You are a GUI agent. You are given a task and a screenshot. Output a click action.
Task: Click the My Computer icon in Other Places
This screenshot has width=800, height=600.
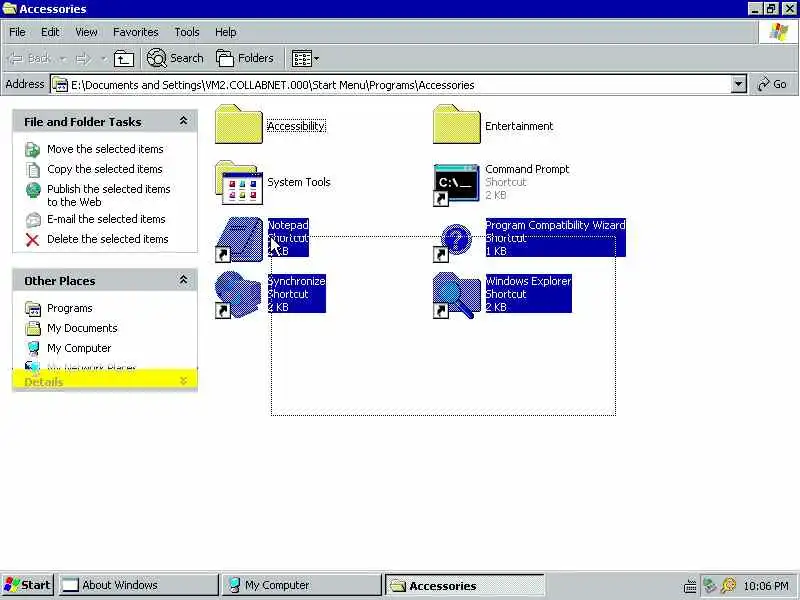pos(33,348)
